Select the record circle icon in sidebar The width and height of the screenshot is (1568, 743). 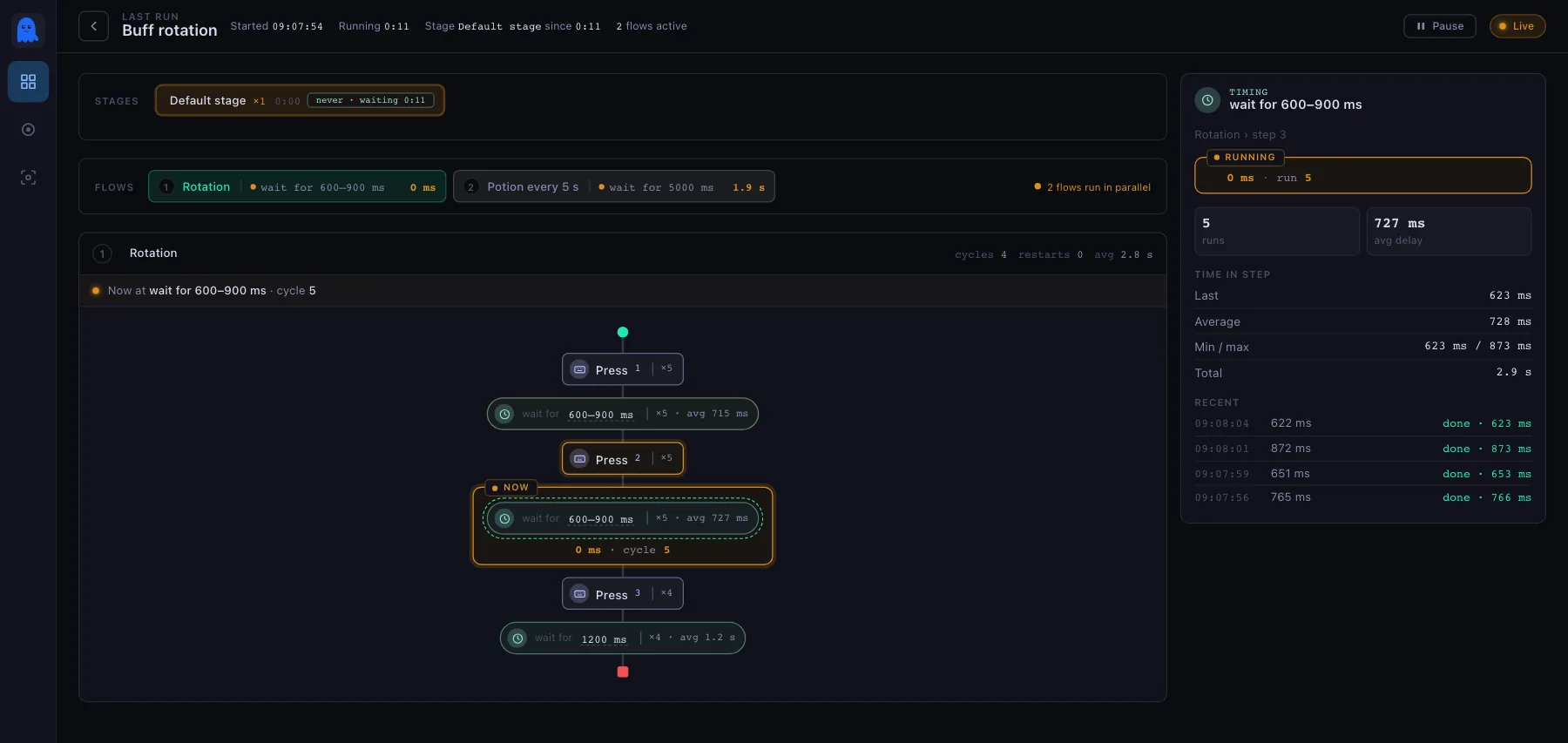point(28,130)
